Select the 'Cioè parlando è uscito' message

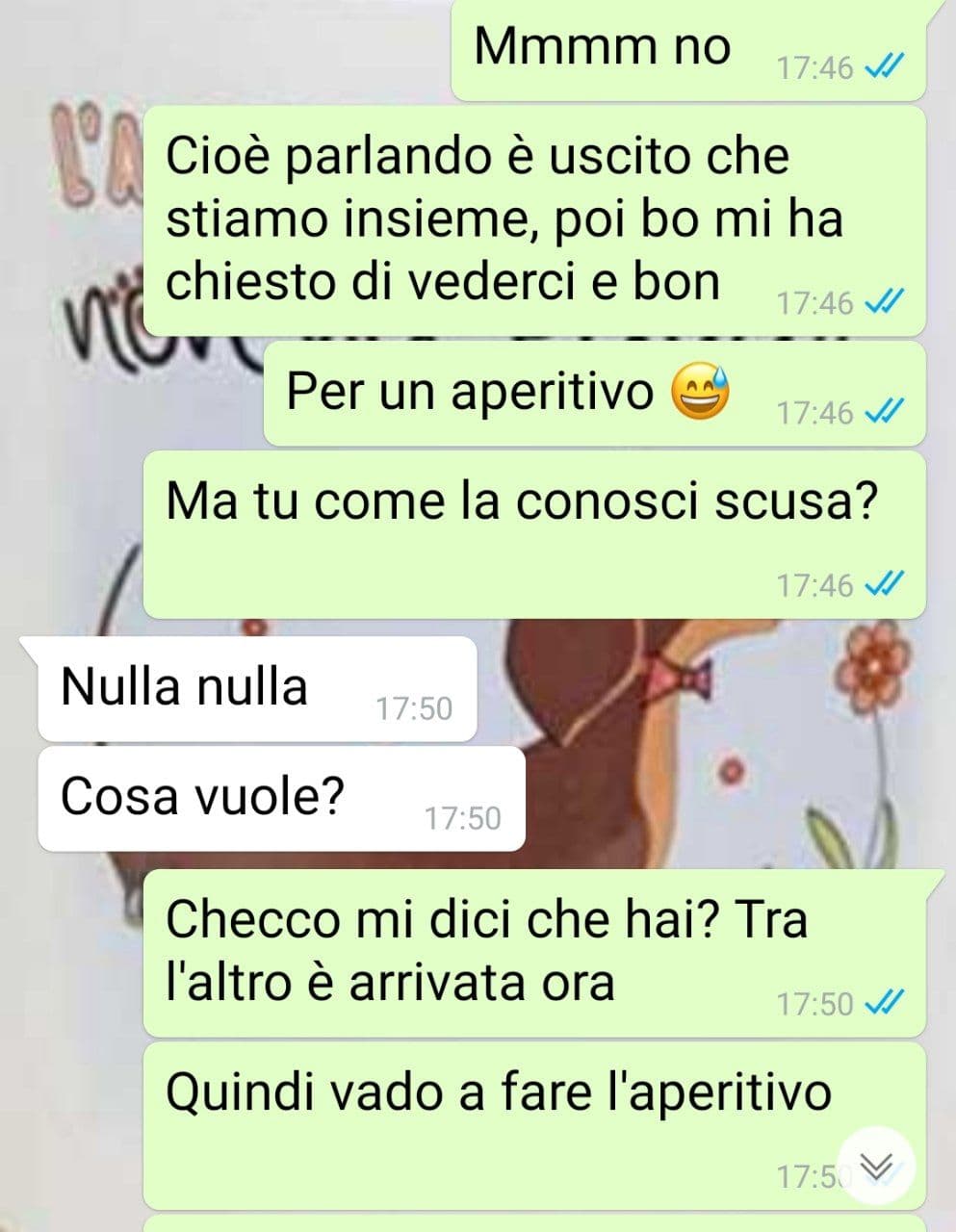coord(534,220)
